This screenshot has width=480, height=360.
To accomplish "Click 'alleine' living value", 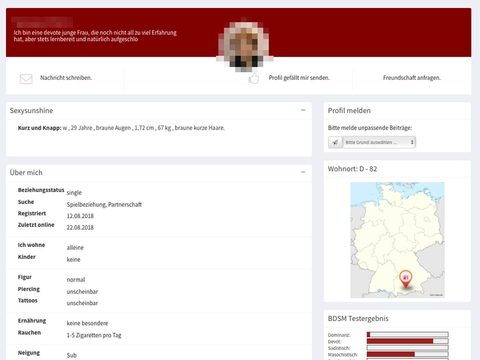I will pyautogui.click(x=75, y=248).
